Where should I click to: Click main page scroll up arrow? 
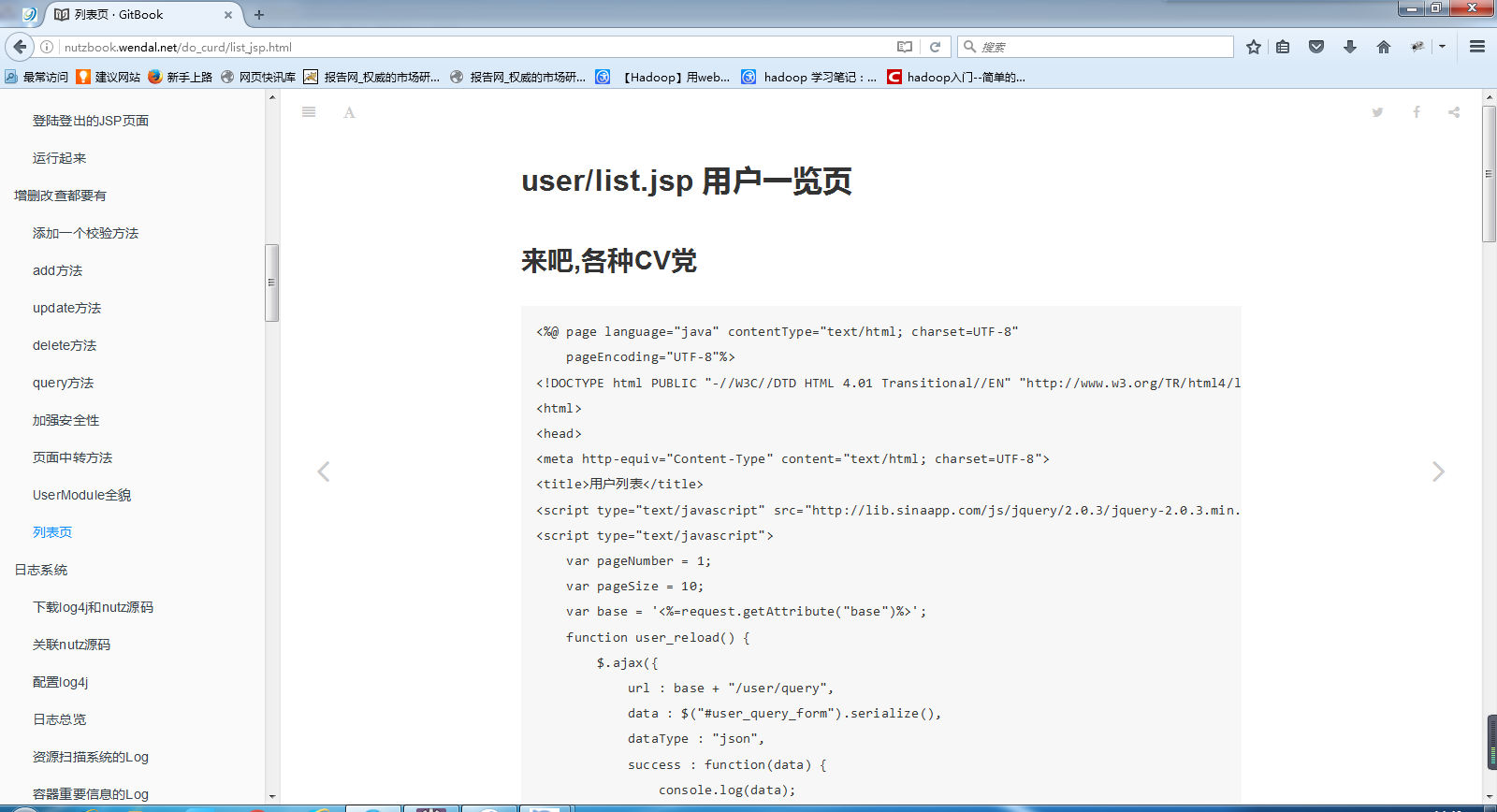click(1489, 96)
